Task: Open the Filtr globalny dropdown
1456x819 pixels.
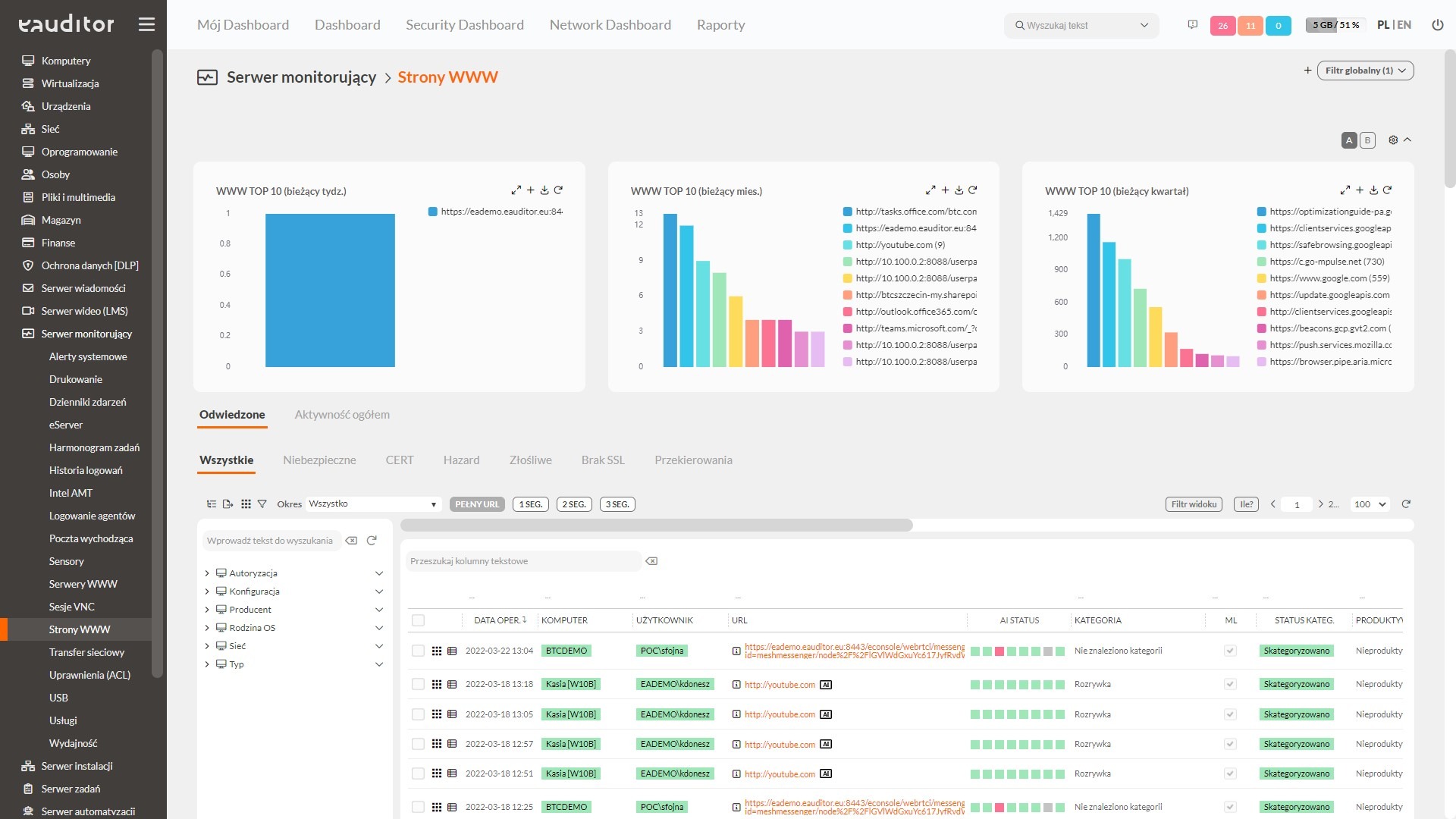Action: [1365, 71]
